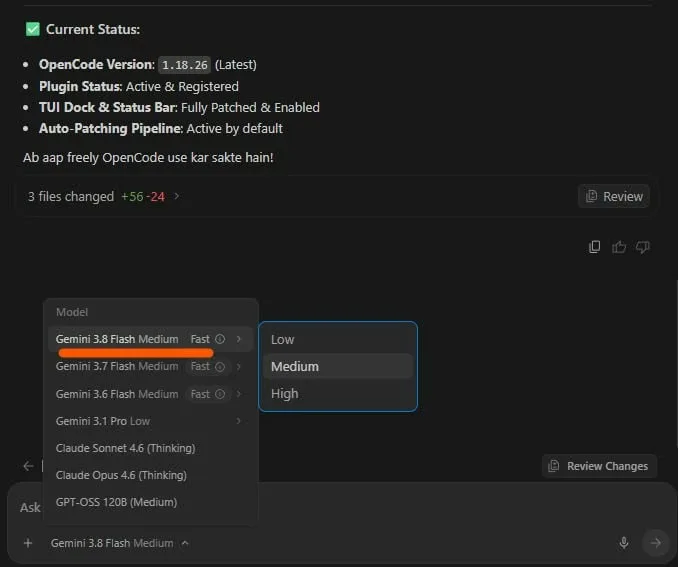Show info for Gemini 3.8 Flash Fast
Screen dimensions: 678x567
[x=220, y=339]
